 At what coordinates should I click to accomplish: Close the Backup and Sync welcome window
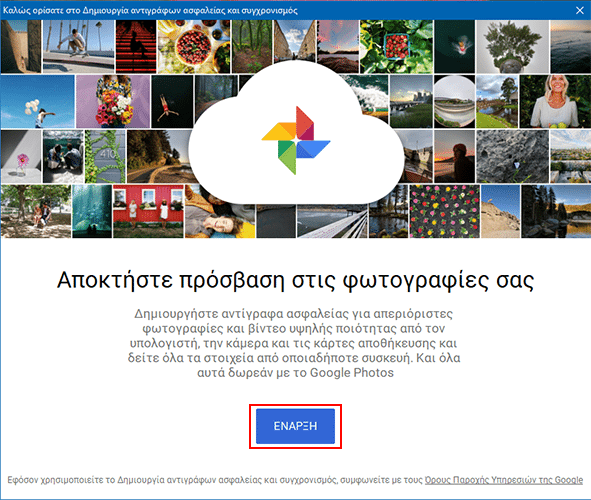click(580, 10)
